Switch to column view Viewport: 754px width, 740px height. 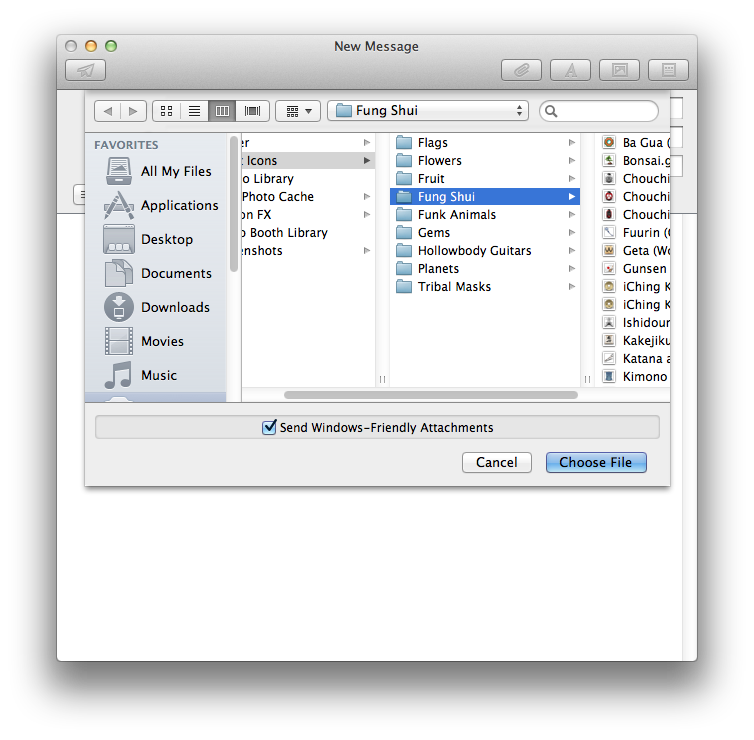tap(222, 111)
